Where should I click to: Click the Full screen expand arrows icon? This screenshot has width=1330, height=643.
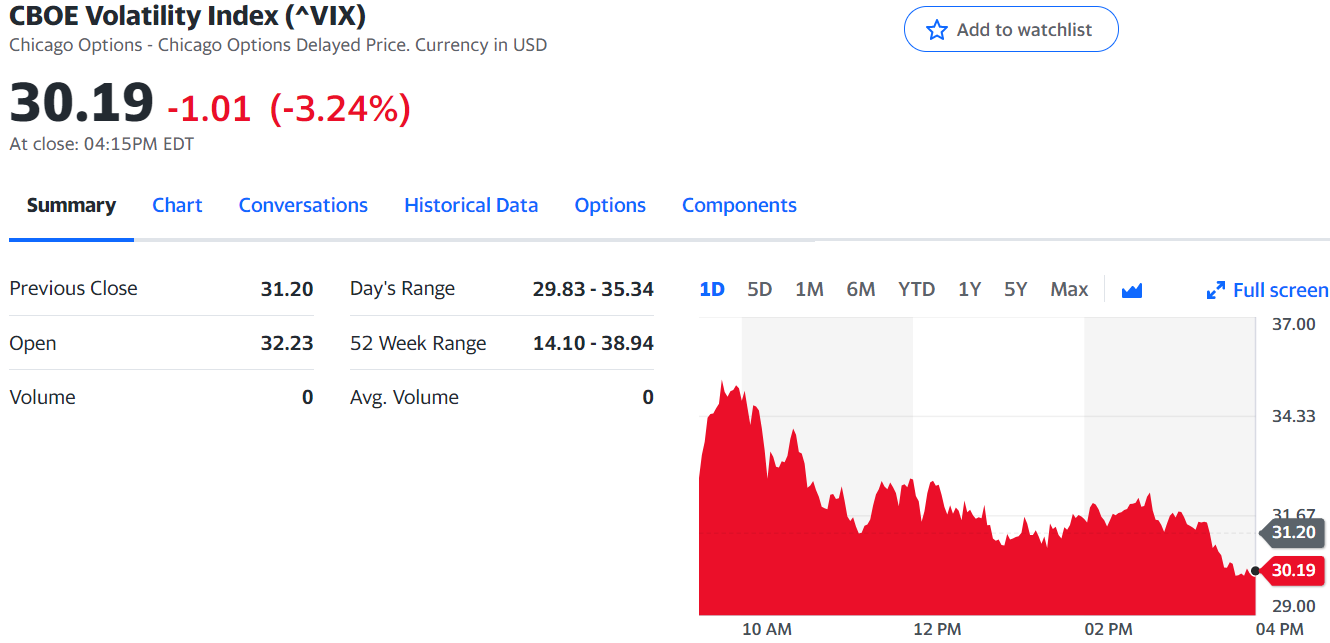[x=1216, y=290]
